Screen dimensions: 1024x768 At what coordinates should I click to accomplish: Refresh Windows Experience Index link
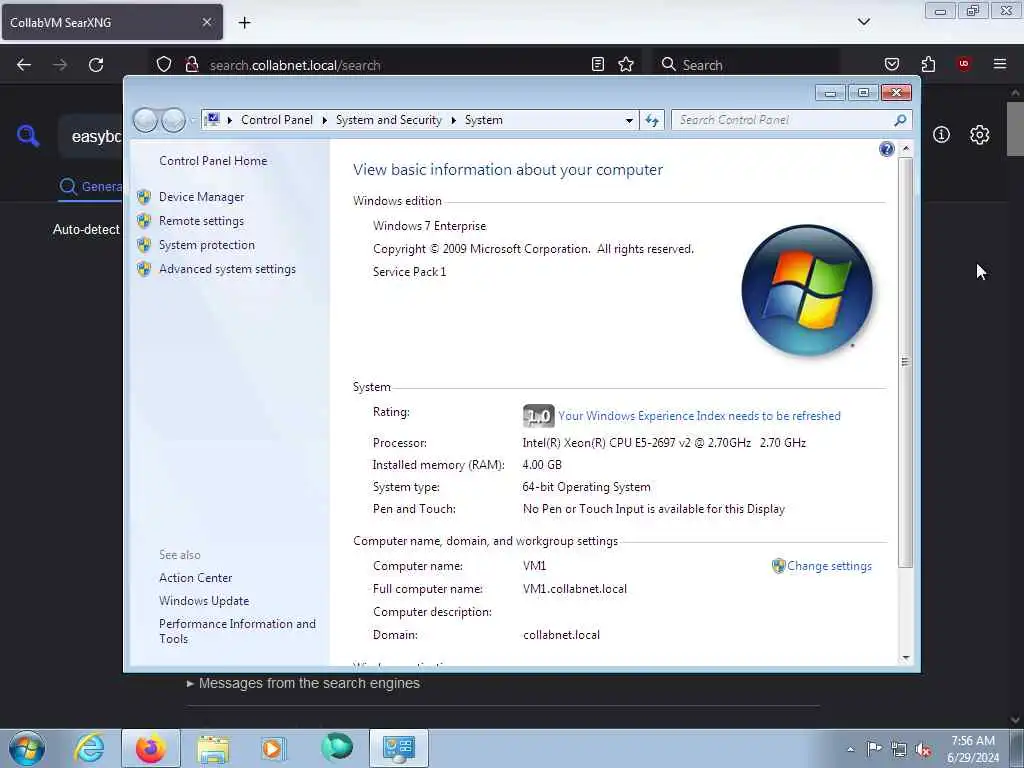click(x=699, y=416)
